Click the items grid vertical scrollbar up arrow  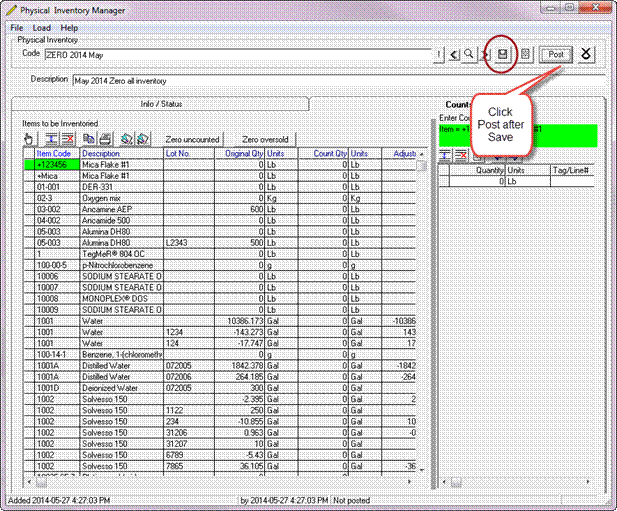click(421, 154)
